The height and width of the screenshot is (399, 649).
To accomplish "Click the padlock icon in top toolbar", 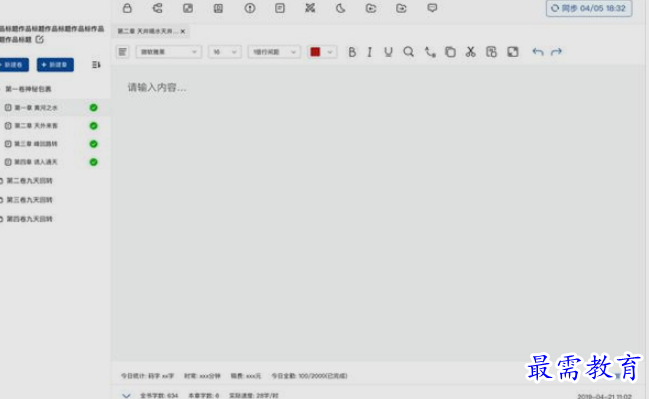I will coord(127,8).
